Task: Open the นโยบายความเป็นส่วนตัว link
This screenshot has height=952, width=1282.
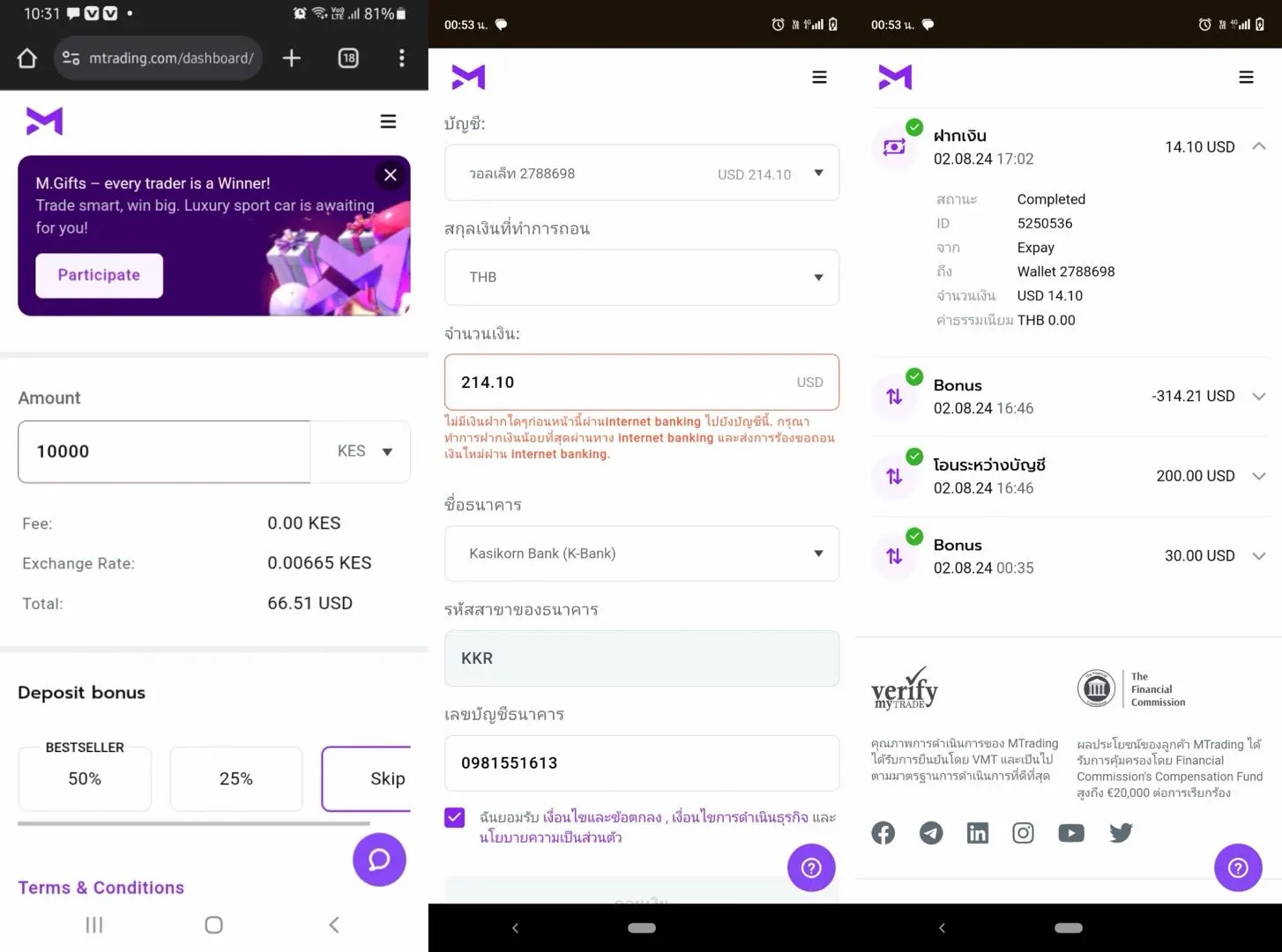Action: (x=551, y=837)
